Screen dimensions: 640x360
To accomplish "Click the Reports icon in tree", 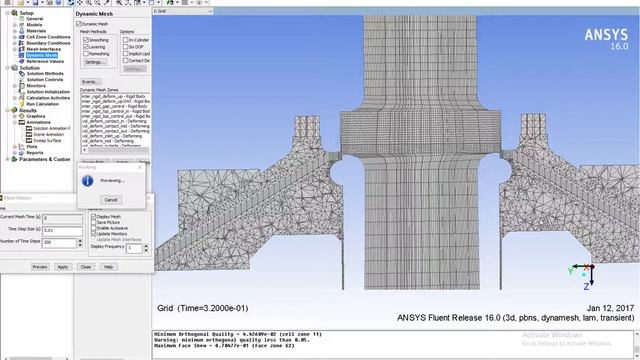I will tap(22, 153).
